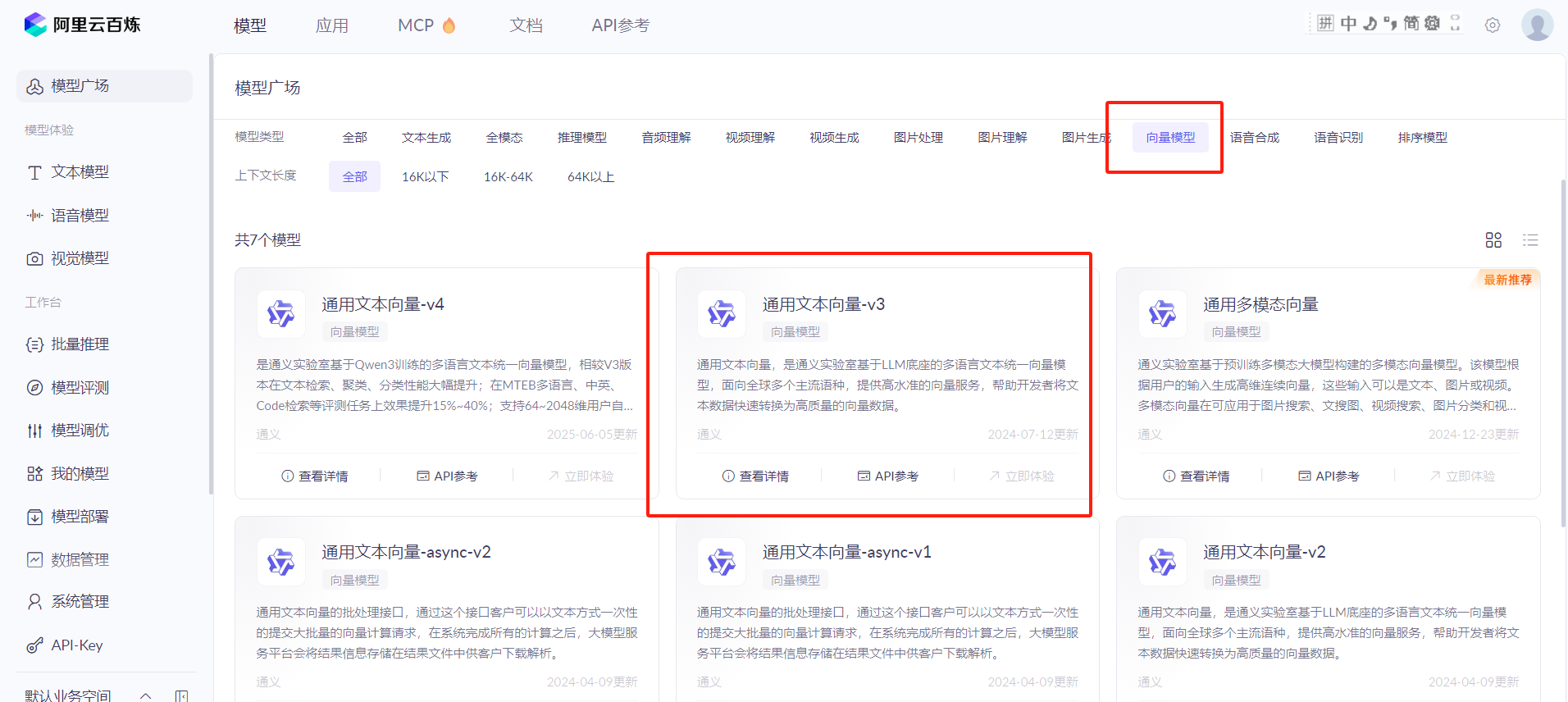1568x702 pixels.
Task: Open API参考 for 通用多模态向量
Action: (x=1329, y=476)
